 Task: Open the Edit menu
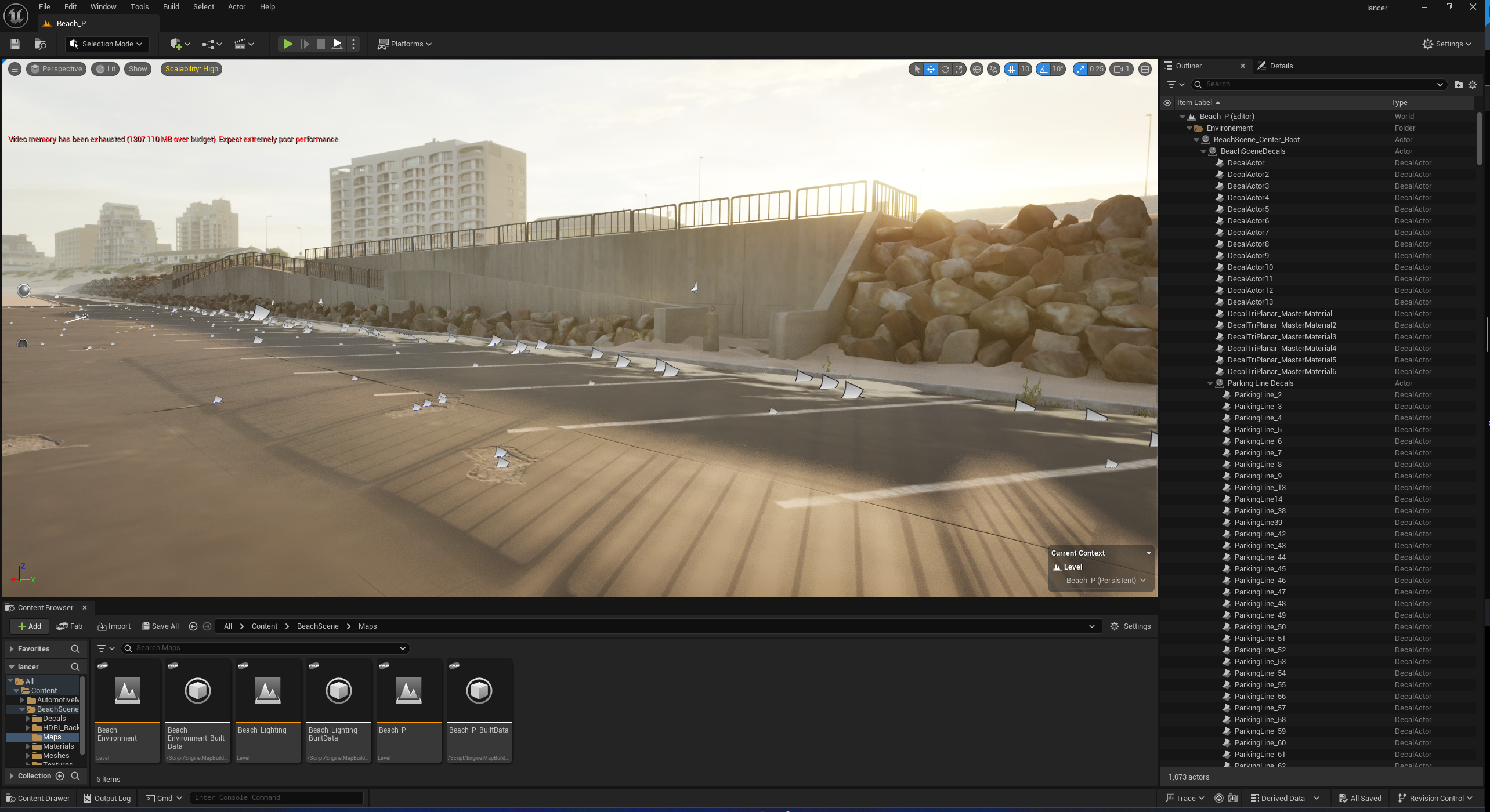tap(70, 7)
